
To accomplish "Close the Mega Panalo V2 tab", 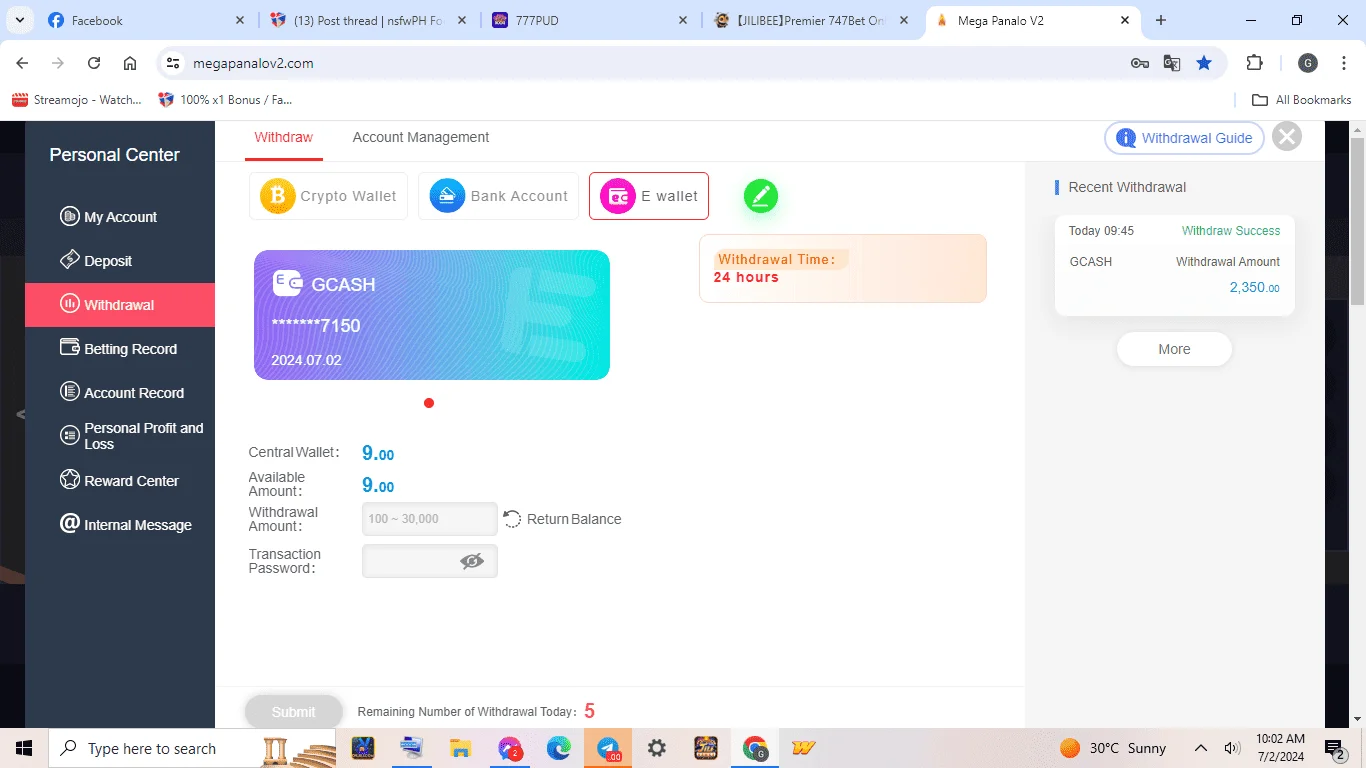I will point(1125,20).
